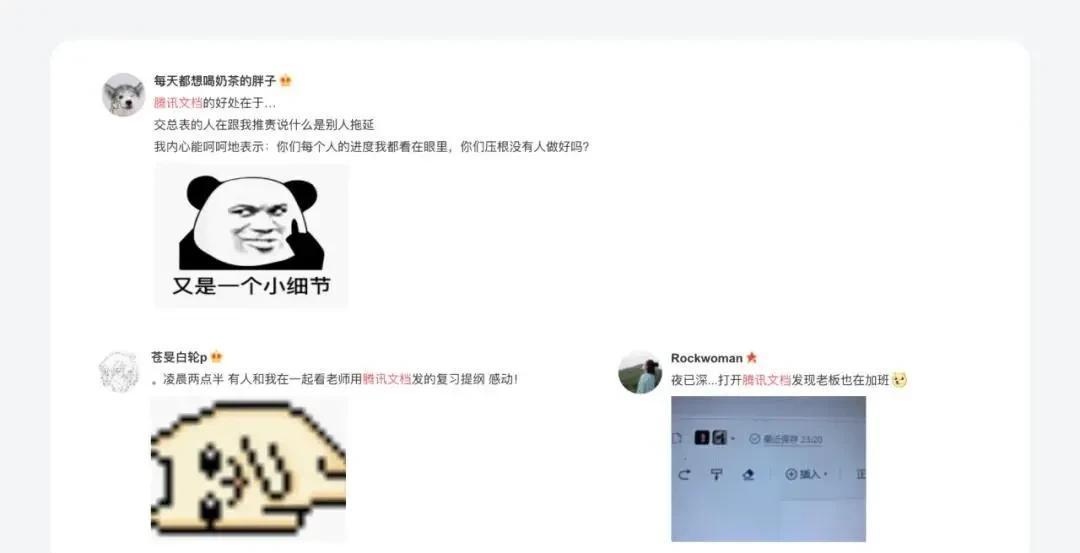
Task: Open the Rockwoman username
Action: click(707, 358)
